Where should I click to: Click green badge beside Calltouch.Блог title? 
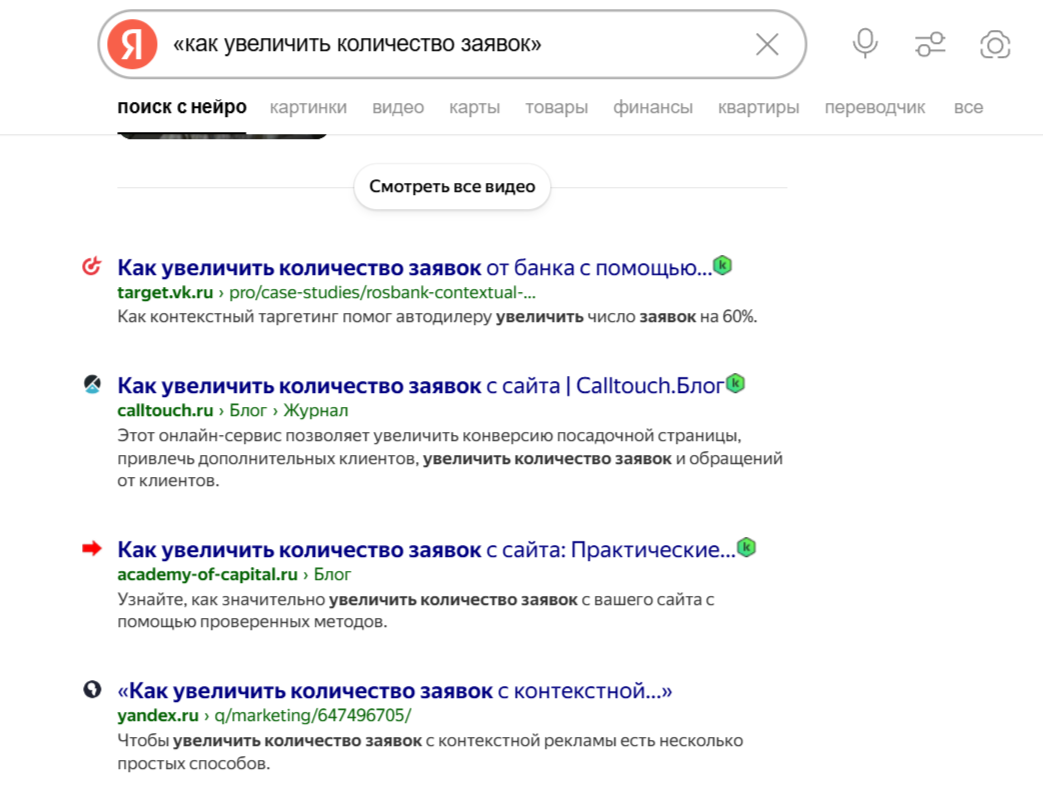[735, 384]
